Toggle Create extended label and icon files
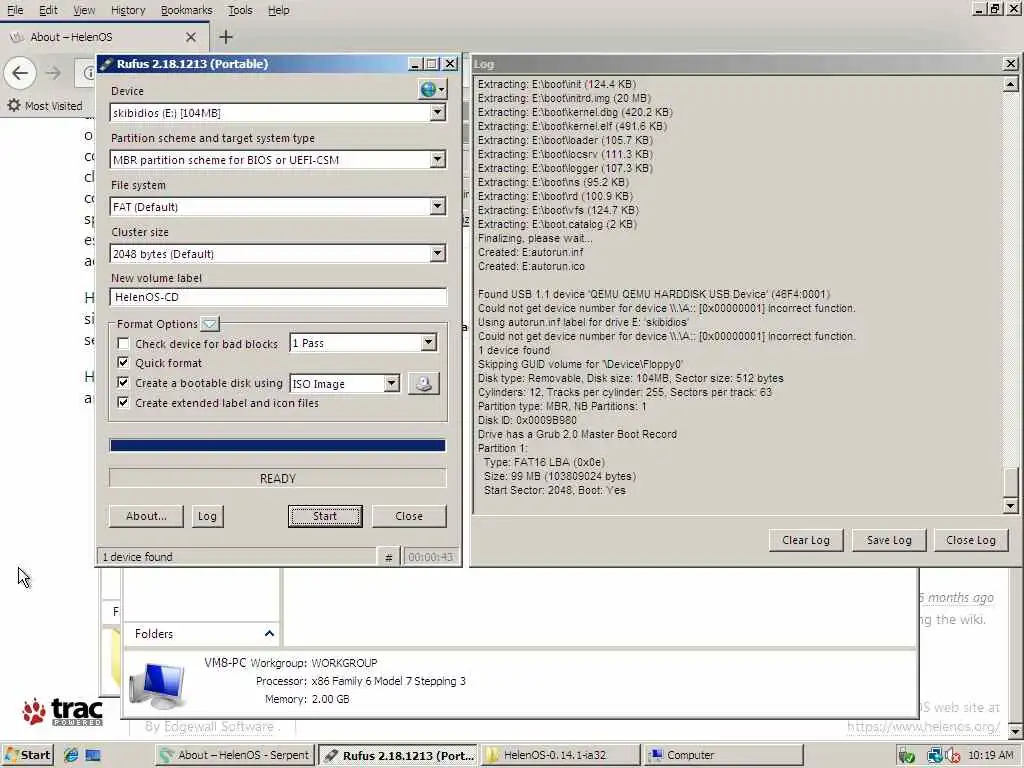Viewport: 1024px width, 768px height. [x=123, y=403]
